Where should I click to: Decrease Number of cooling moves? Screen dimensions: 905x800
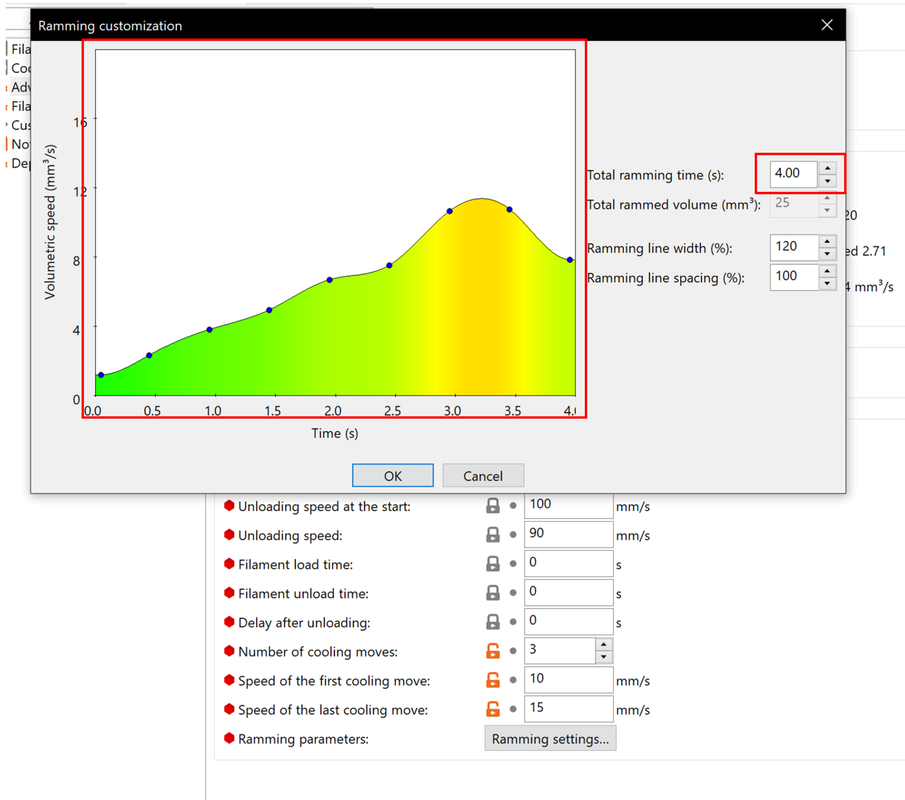(604, 657)
